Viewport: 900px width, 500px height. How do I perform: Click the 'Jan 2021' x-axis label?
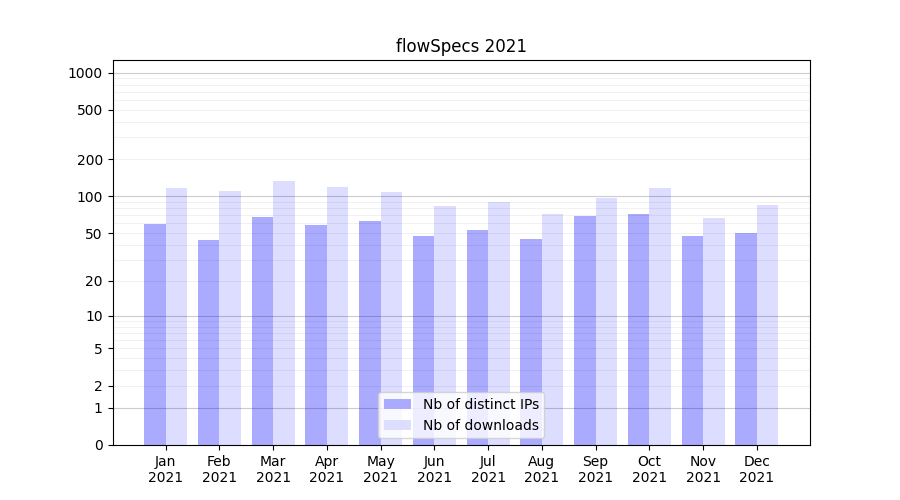pos(166,469)
